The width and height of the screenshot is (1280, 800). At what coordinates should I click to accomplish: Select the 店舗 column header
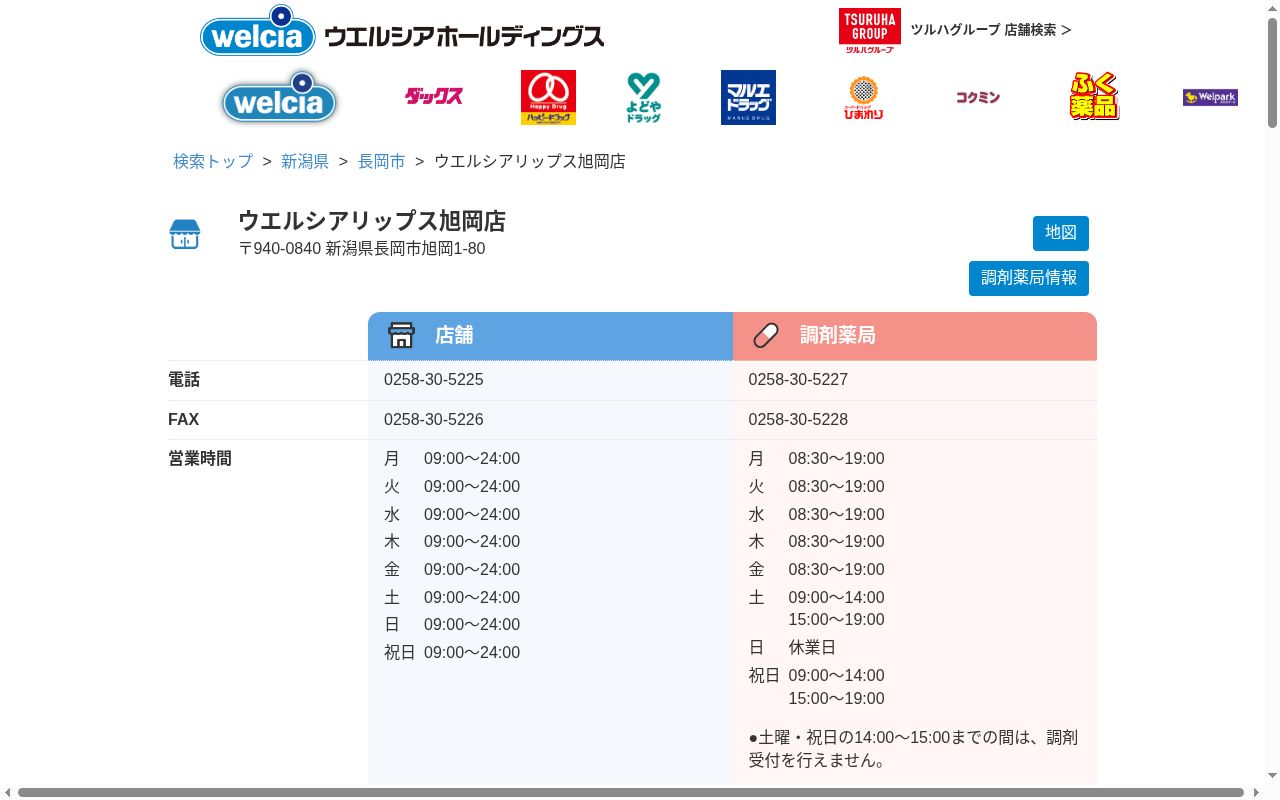click(x=550, y=336)
